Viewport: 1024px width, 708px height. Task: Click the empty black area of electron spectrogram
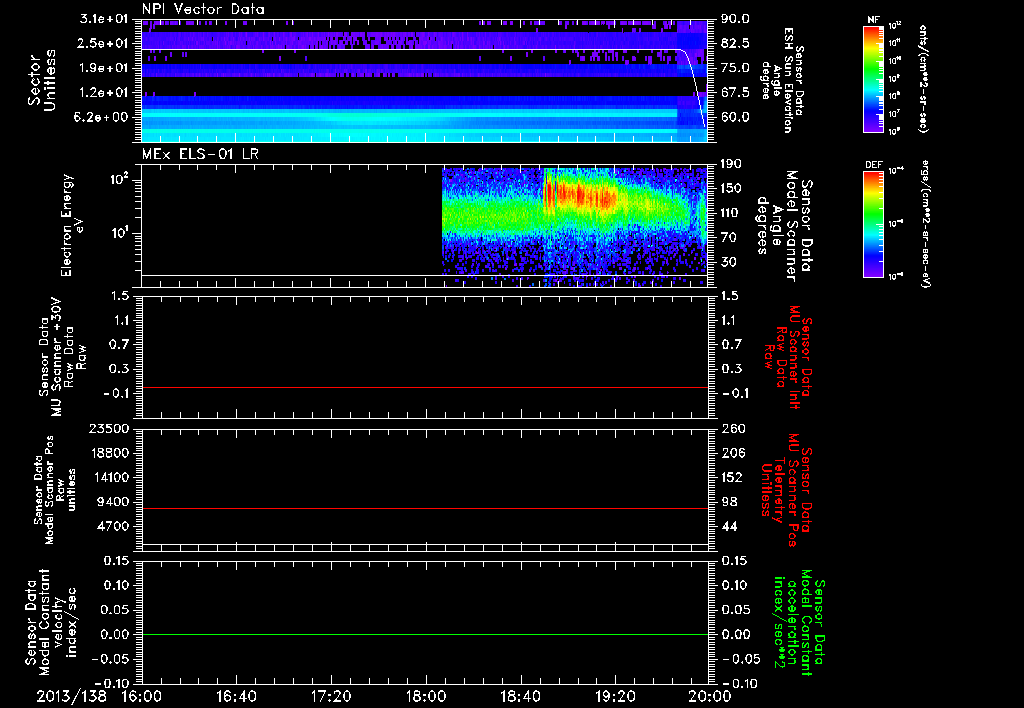(x=290, y=220)
